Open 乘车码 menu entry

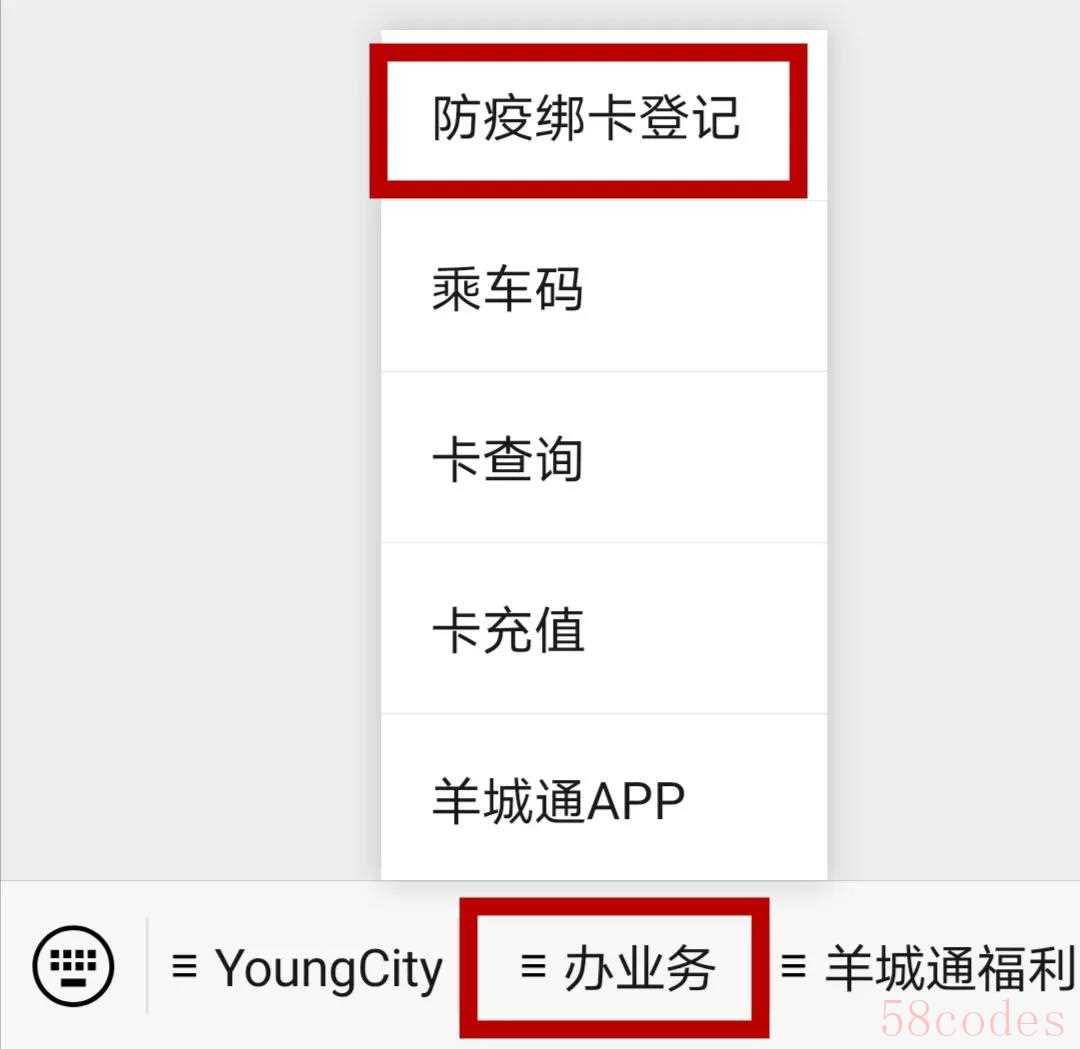[603, 287]
